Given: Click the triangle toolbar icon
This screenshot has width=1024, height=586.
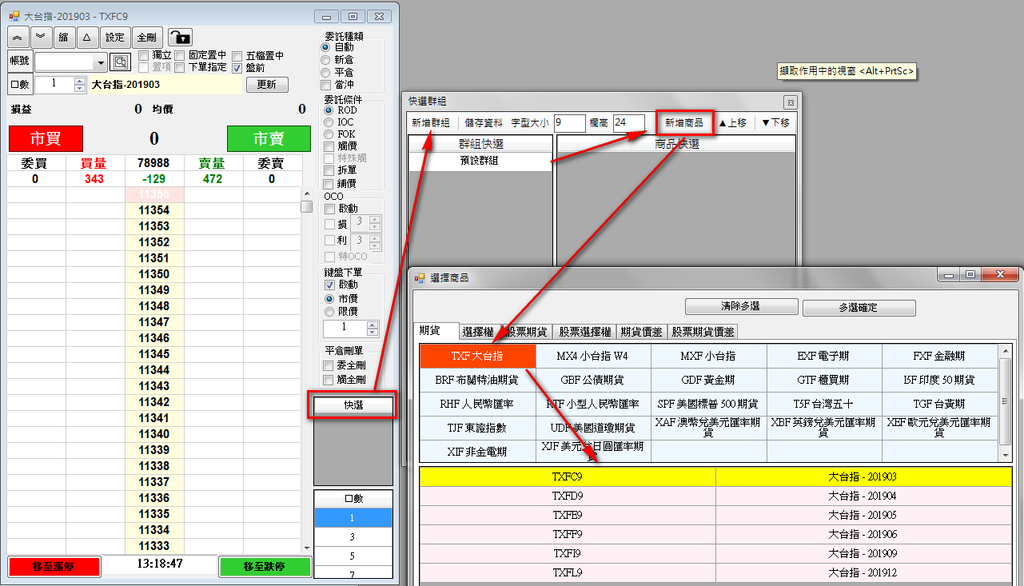Looking at the screenshot, I should click(x=87, y=37).
